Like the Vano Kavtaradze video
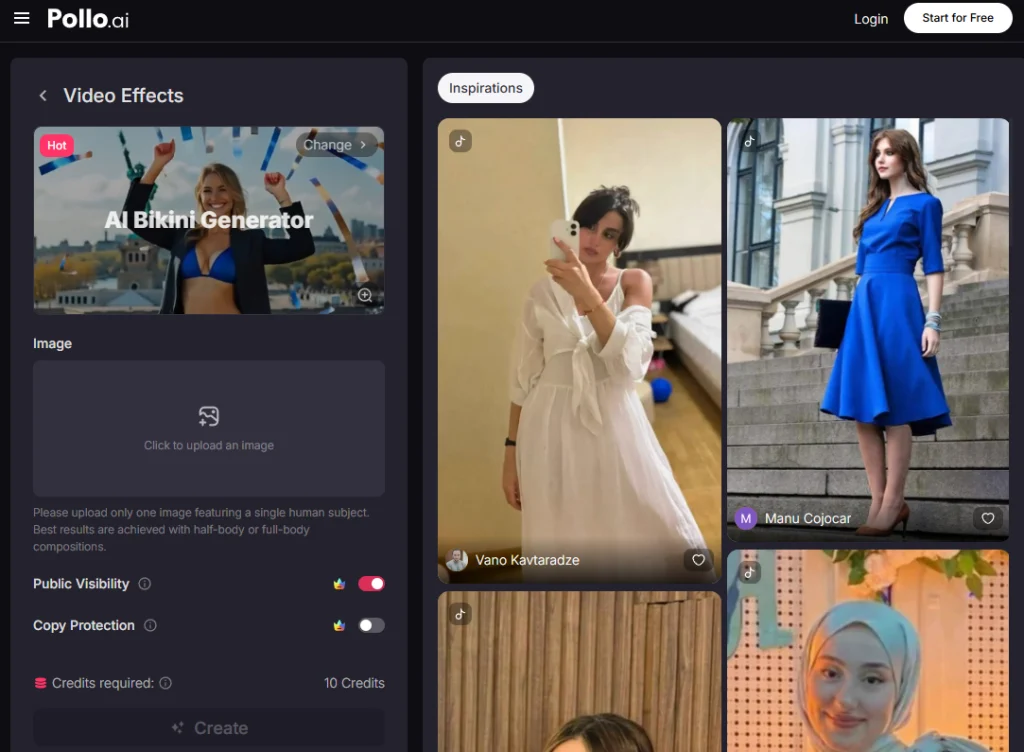This screenshot has width=1024, height=752. (698, 560)
